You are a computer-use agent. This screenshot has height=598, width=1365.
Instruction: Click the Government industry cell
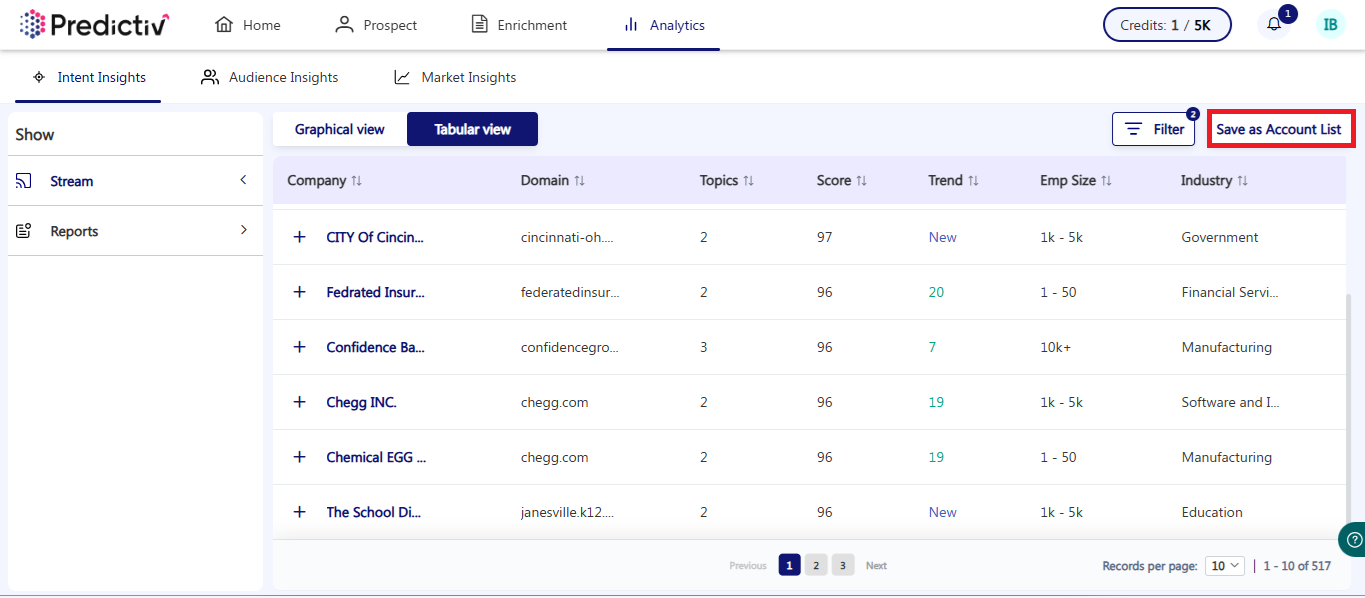point(1219,237)
